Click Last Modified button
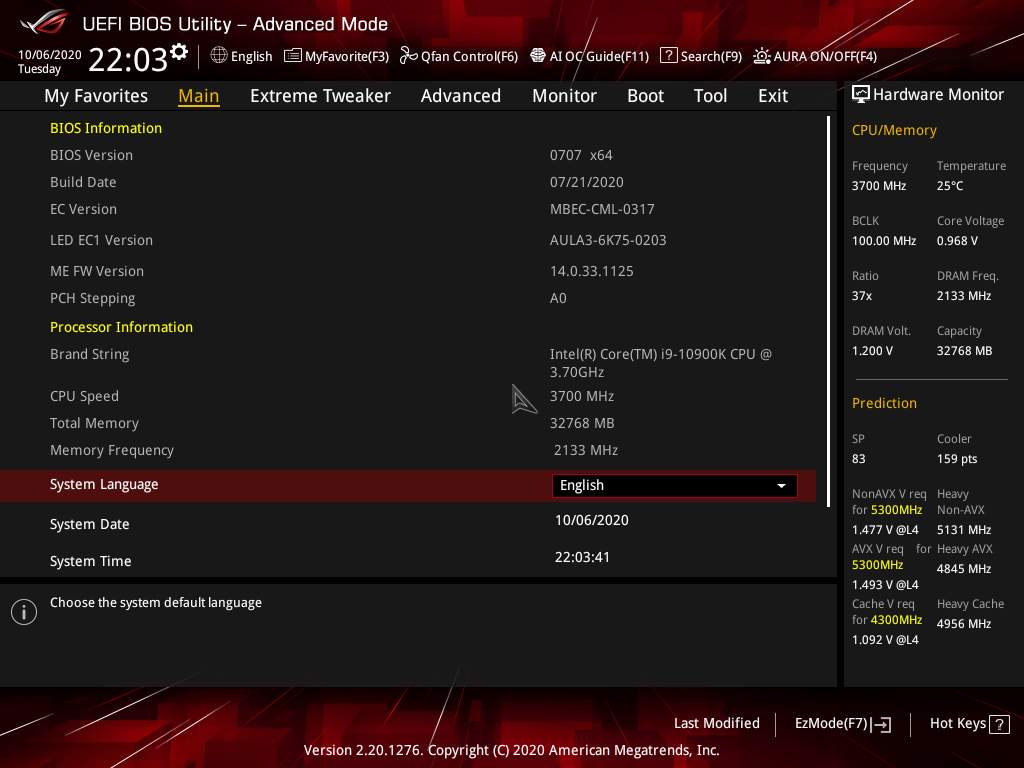The width and height of the screenshot is (1024, 768). coord(716,723)
